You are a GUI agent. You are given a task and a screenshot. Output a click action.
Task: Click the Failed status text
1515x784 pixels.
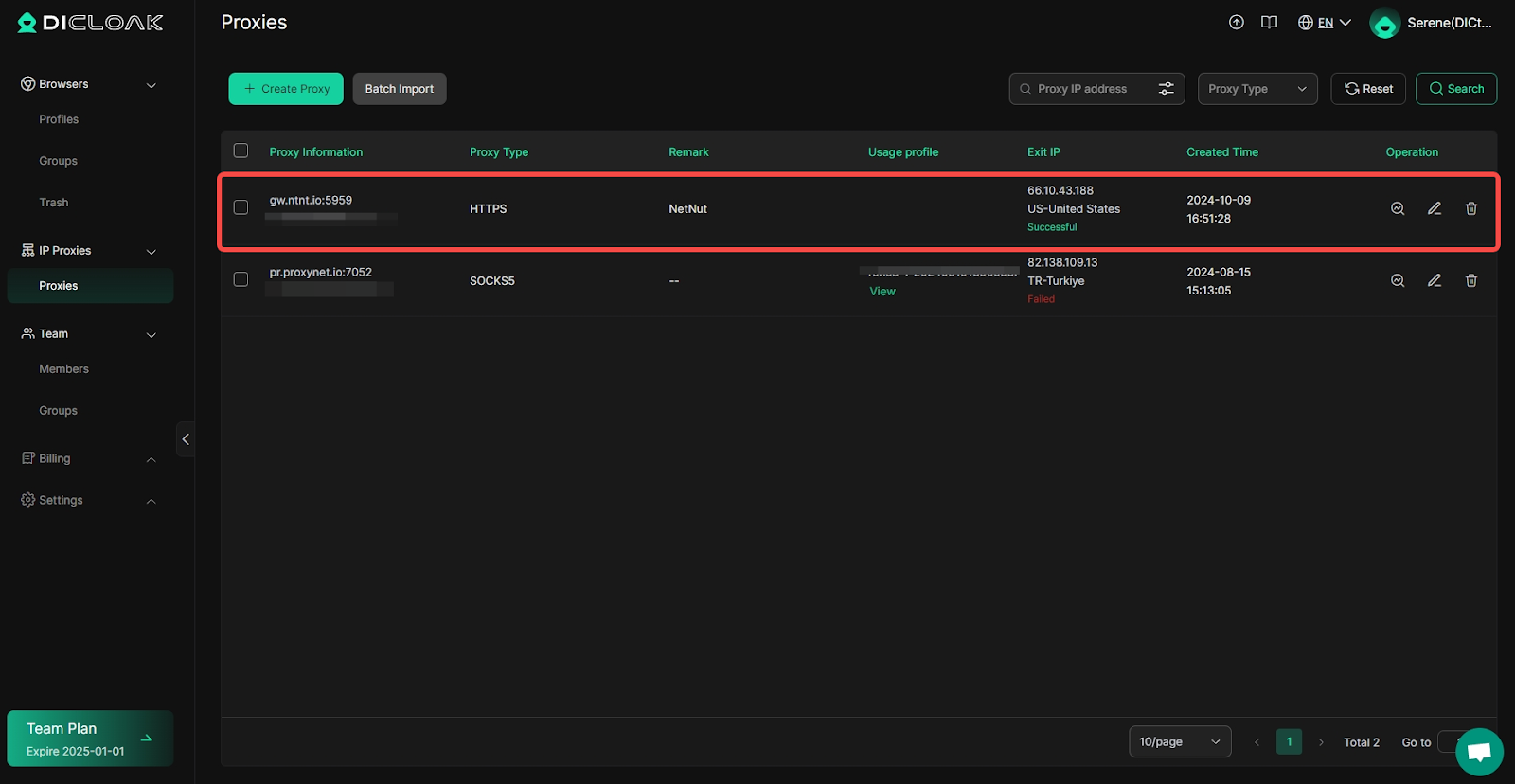pyautogui.click(x=1041, y=299)
